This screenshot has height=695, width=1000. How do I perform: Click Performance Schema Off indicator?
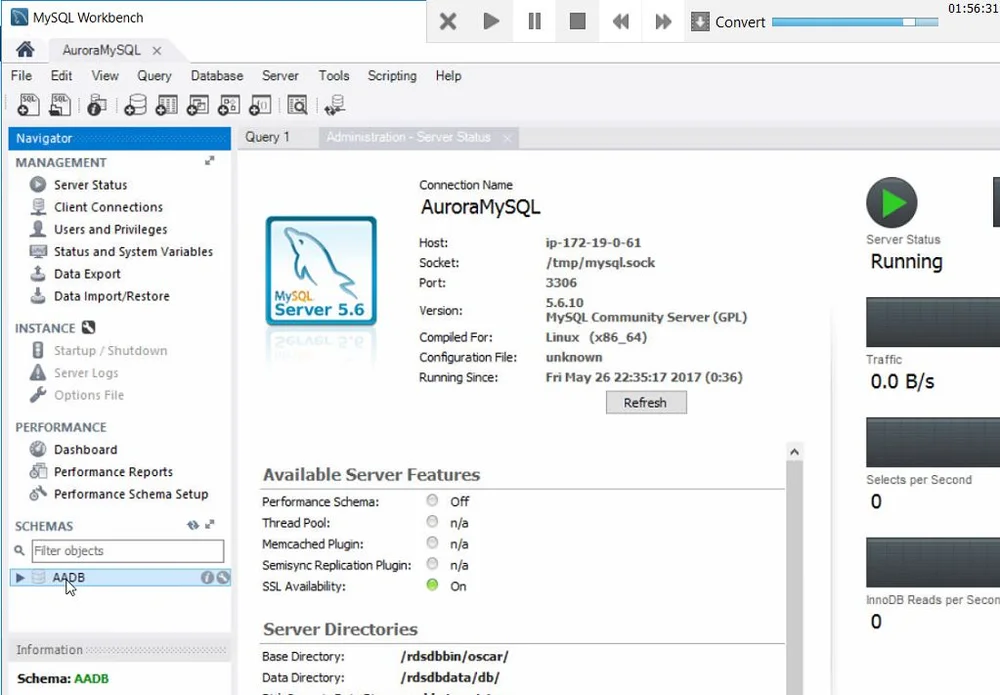432,500
